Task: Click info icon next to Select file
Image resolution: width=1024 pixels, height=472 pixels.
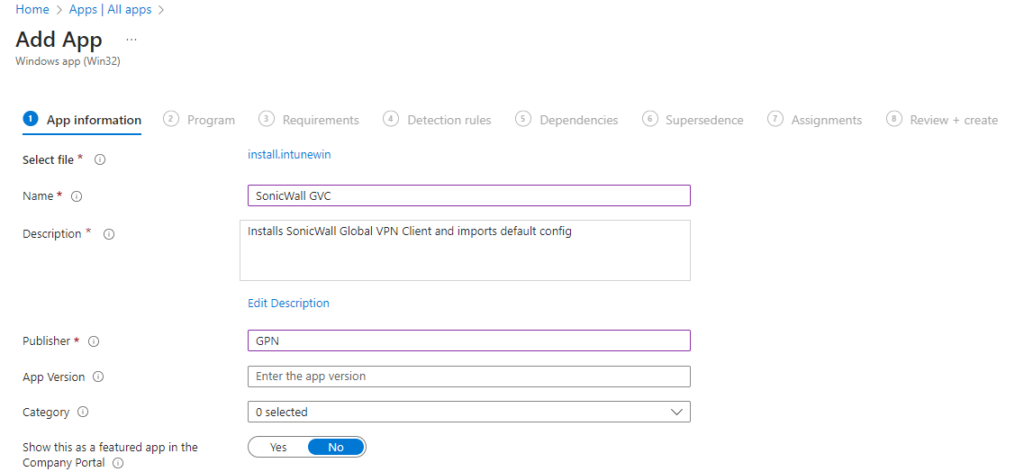Action: [100, 159]
